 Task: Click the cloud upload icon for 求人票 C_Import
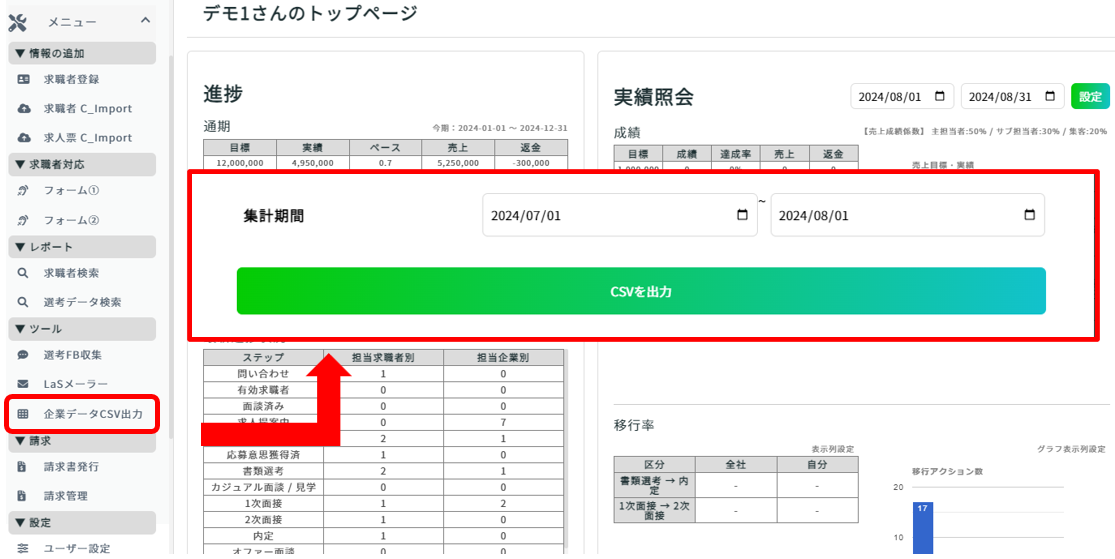(x=23, y=137)
